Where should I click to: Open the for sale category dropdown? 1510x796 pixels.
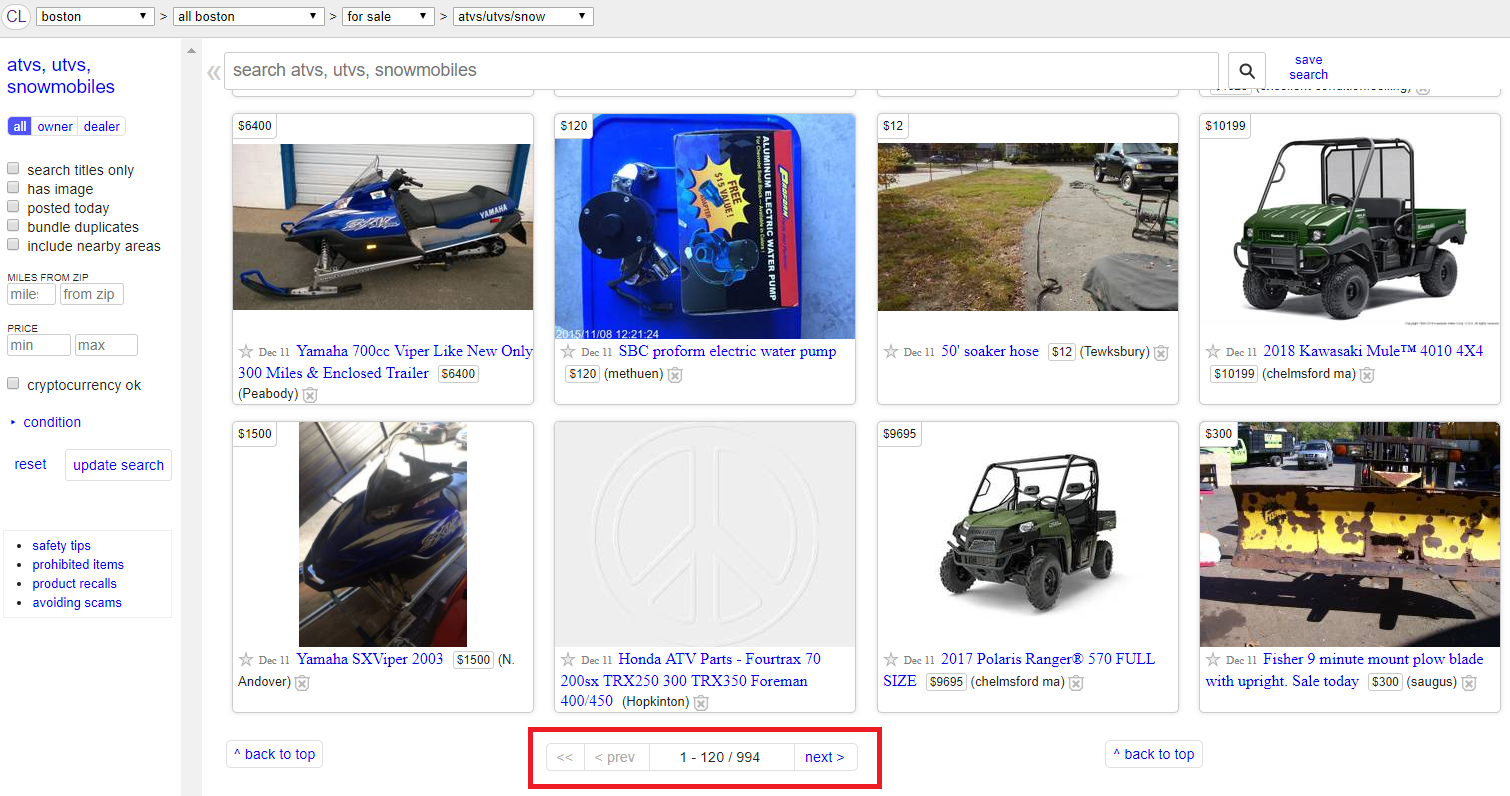tap(388, 17)
